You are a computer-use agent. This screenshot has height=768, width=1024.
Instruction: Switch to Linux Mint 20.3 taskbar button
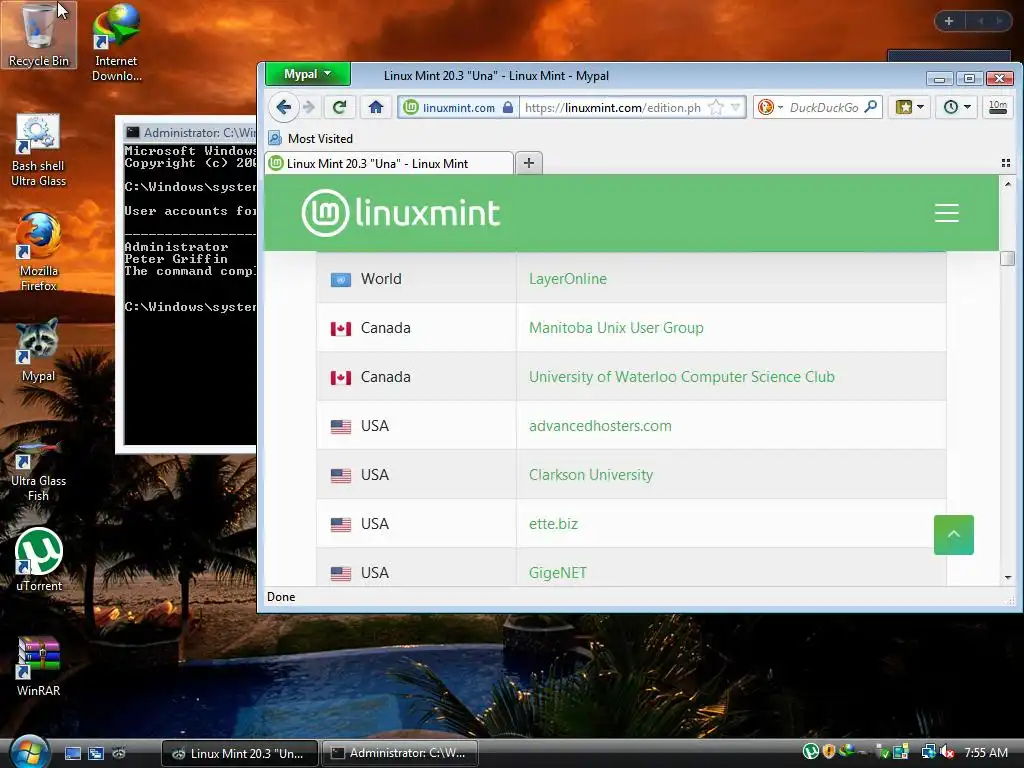(x=240, y=753)
